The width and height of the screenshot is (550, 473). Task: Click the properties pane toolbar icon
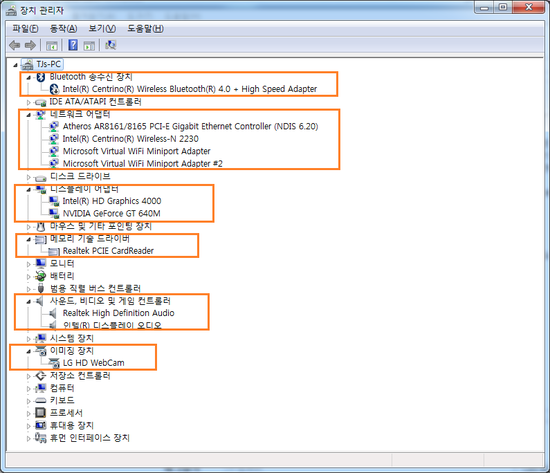(x=89, y=46)
